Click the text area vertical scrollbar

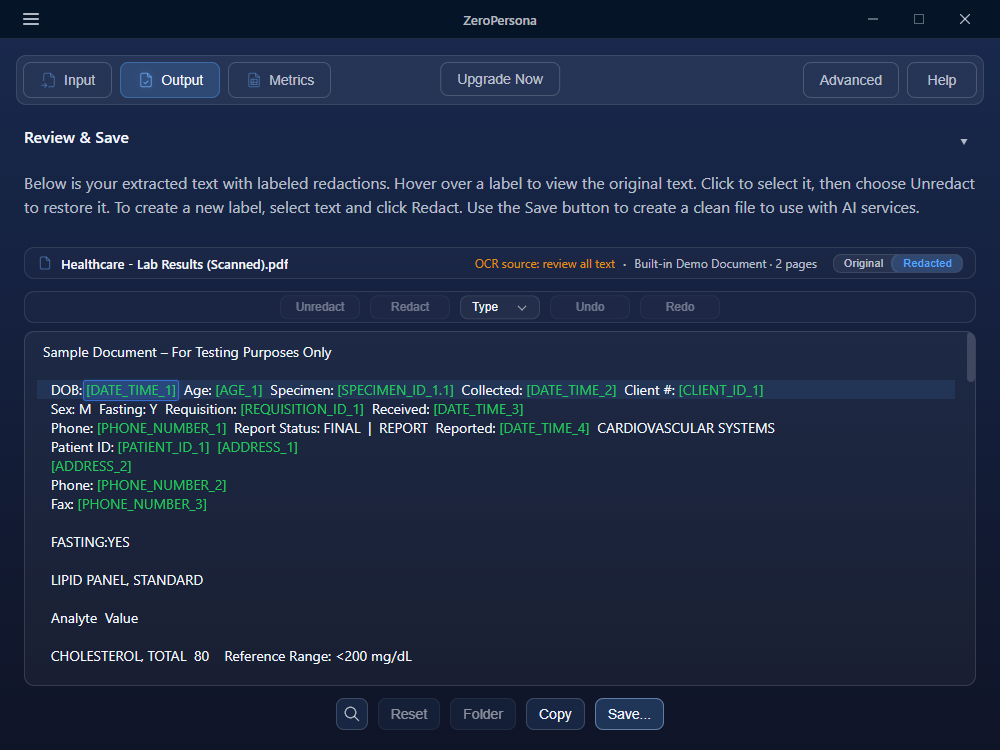[x=971, y=357]
